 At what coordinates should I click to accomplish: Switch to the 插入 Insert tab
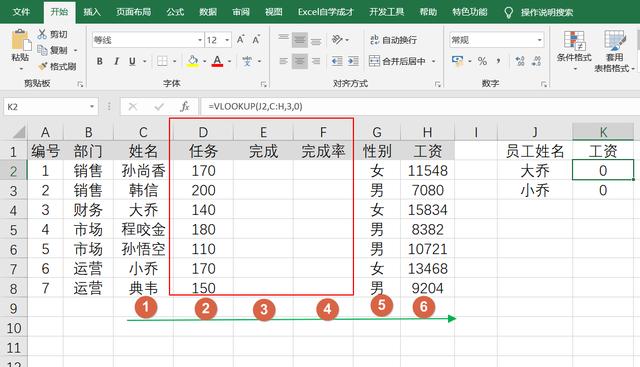[x=92, y=12]
